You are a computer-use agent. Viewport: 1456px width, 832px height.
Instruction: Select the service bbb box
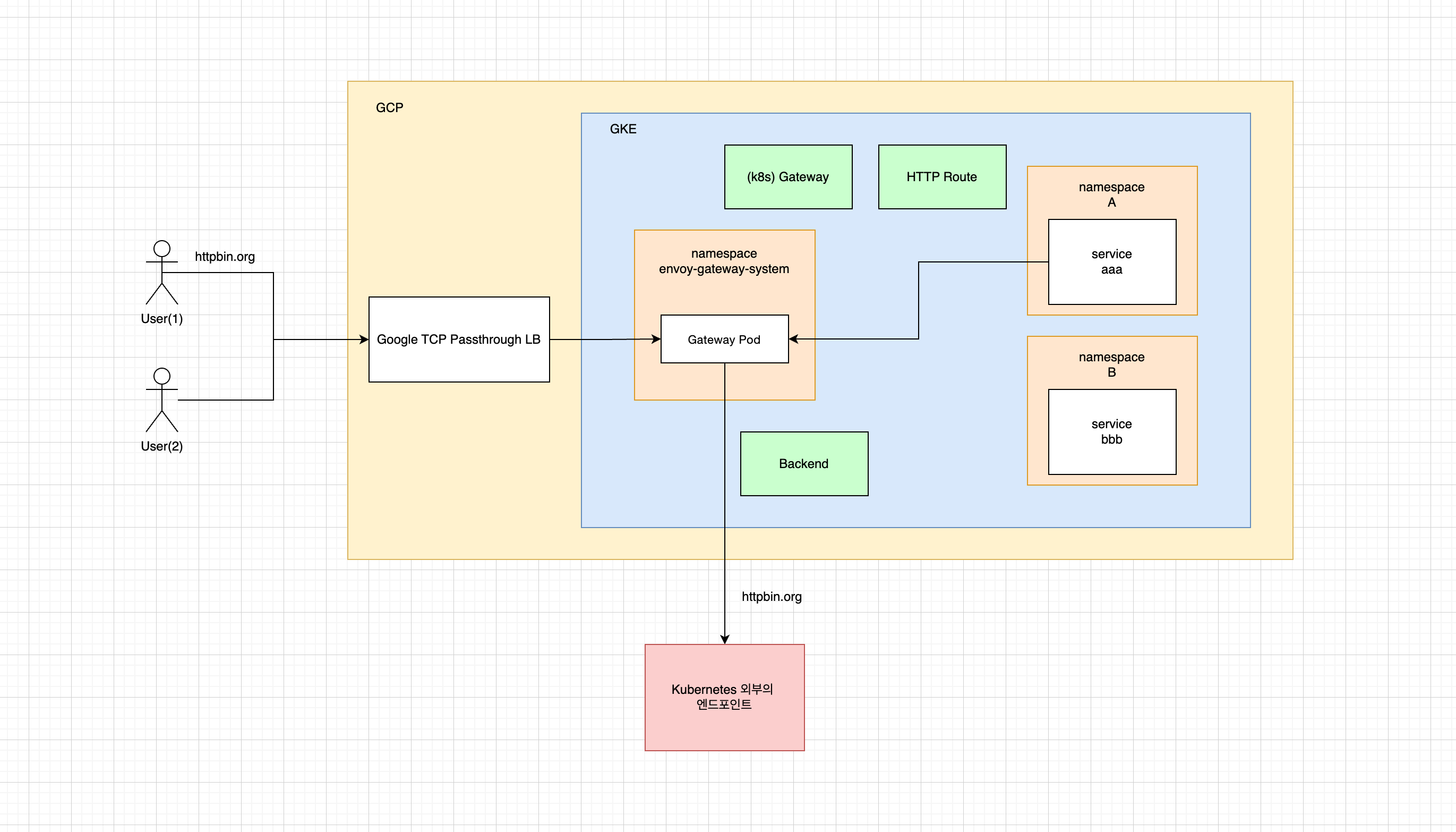[x=1111, y=431]
